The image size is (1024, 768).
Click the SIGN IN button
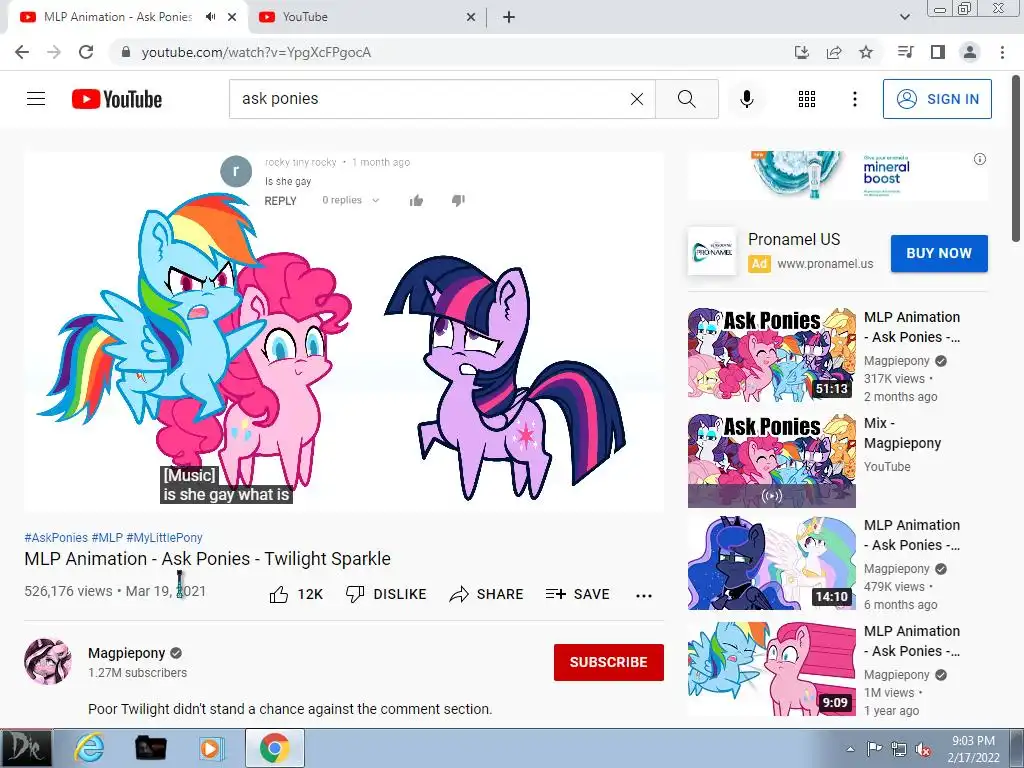pyautogui.click(x=937, y=99)
